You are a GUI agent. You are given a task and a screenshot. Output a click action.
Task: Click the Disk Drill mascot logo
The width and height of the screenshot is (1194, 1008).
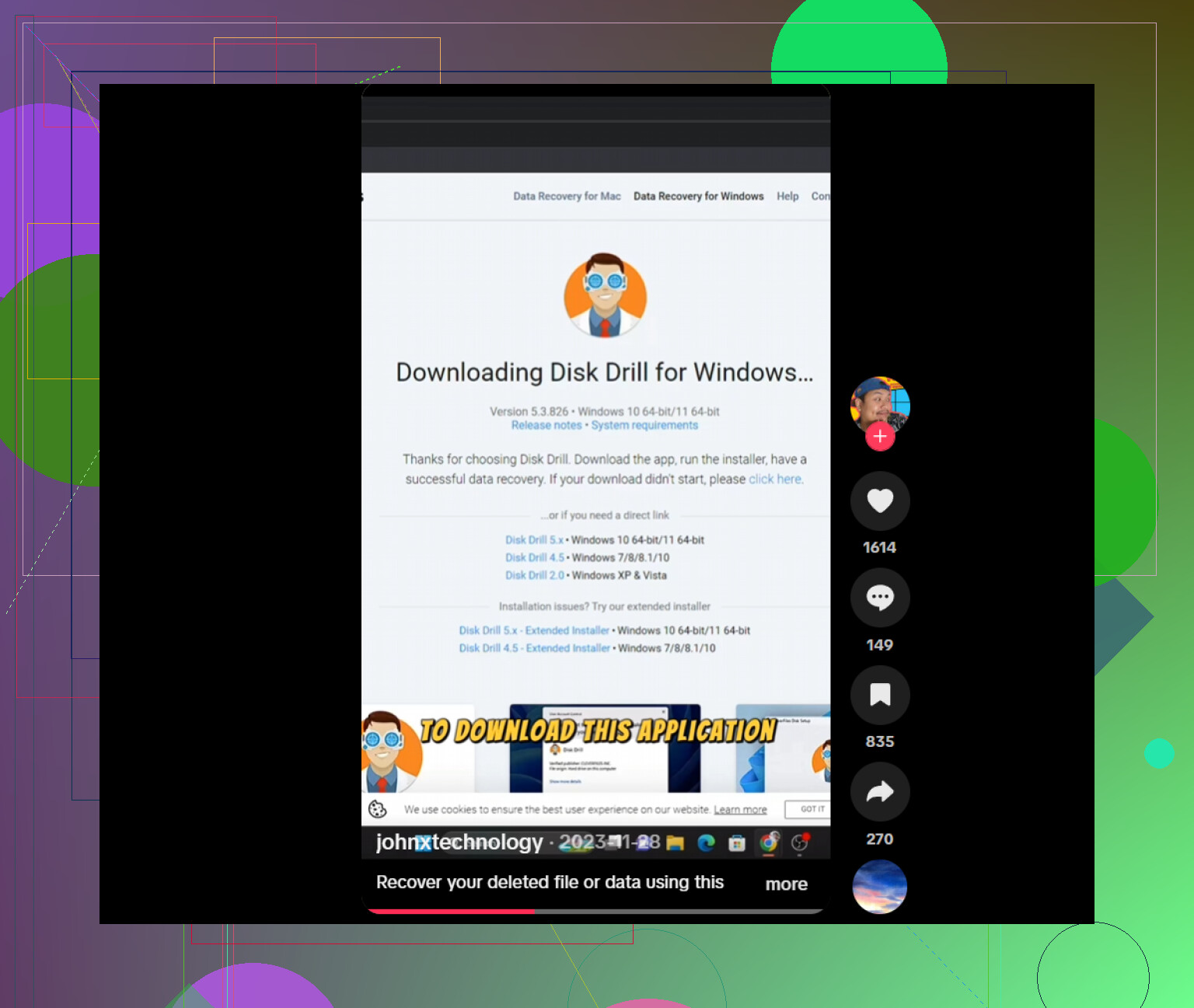(x=606, y=295)
